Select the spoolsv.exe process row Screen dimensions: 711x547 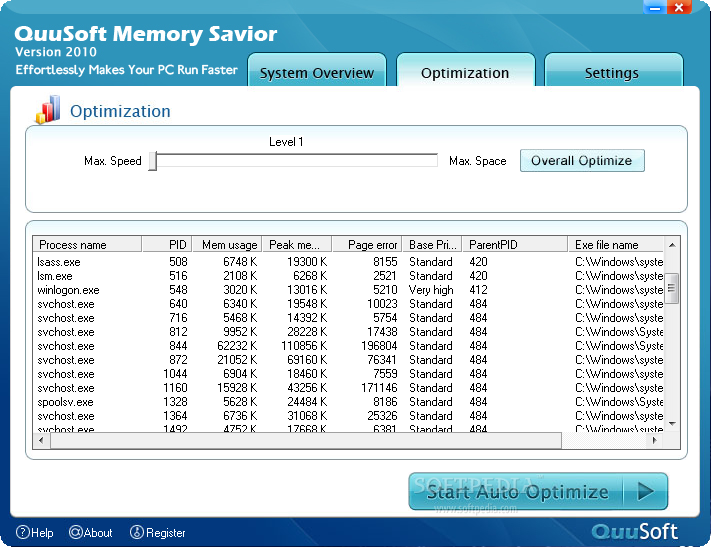tap(66, 402)
